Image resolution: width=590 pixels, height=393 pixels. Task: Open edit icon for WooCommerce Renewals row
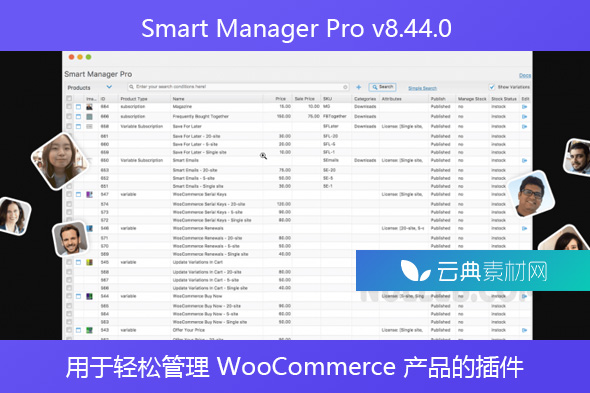click(x=525, y=228)
